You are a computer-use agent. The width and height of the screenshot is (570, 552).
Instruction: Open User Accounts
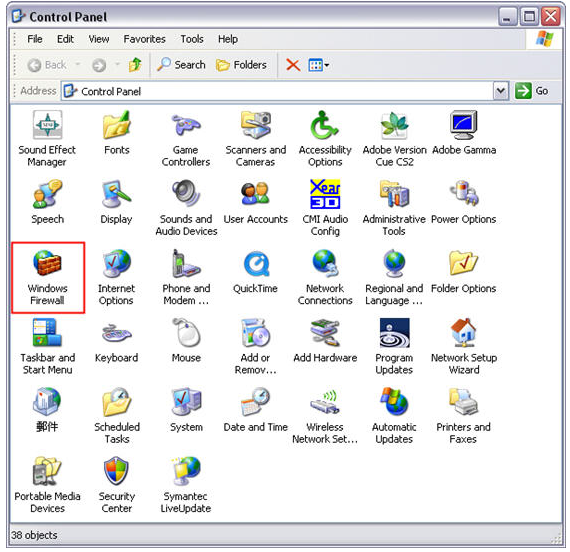pyautogui.click(x=256, y=203)
